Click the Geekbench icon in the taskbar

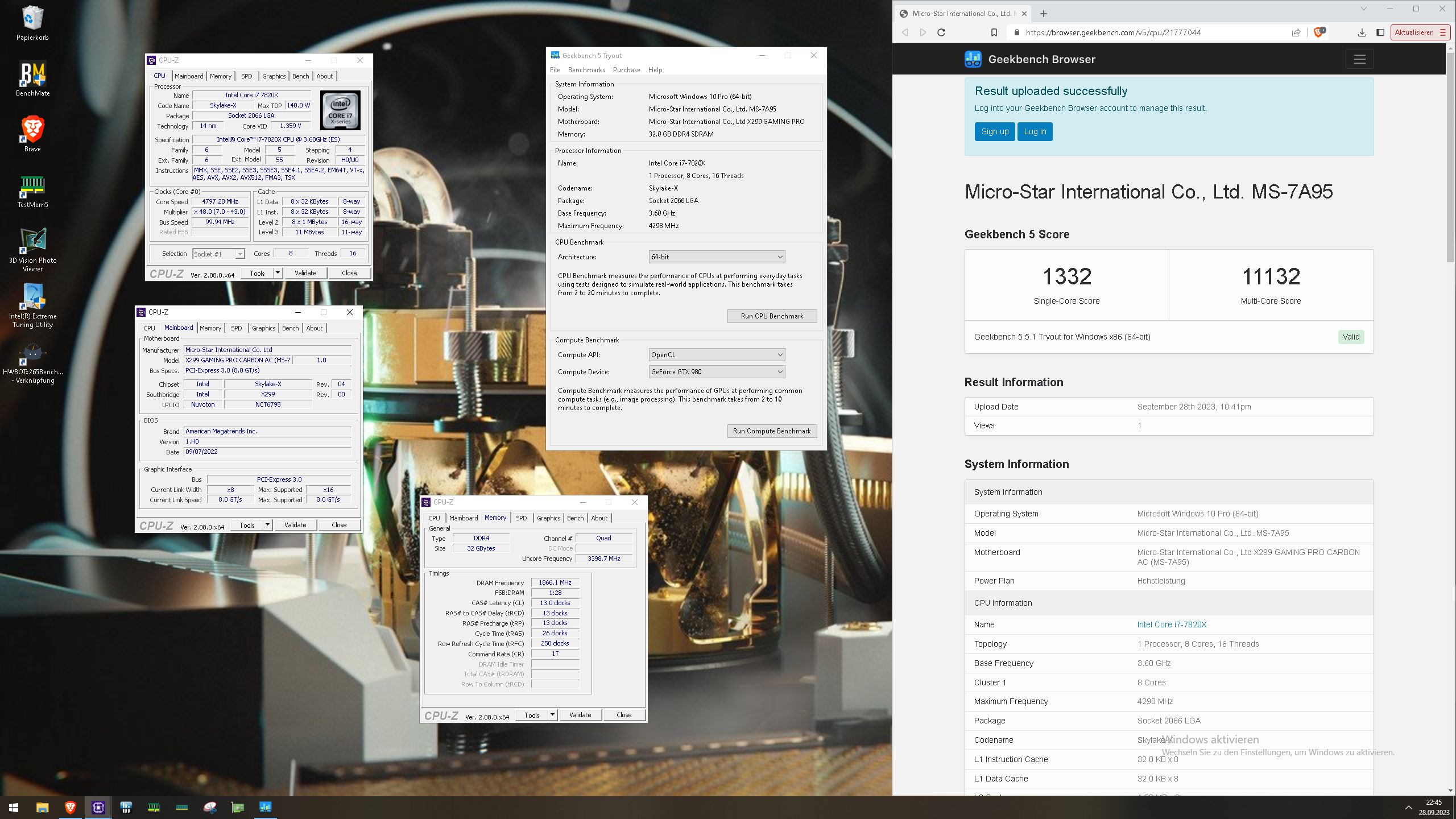click(266, 807)
